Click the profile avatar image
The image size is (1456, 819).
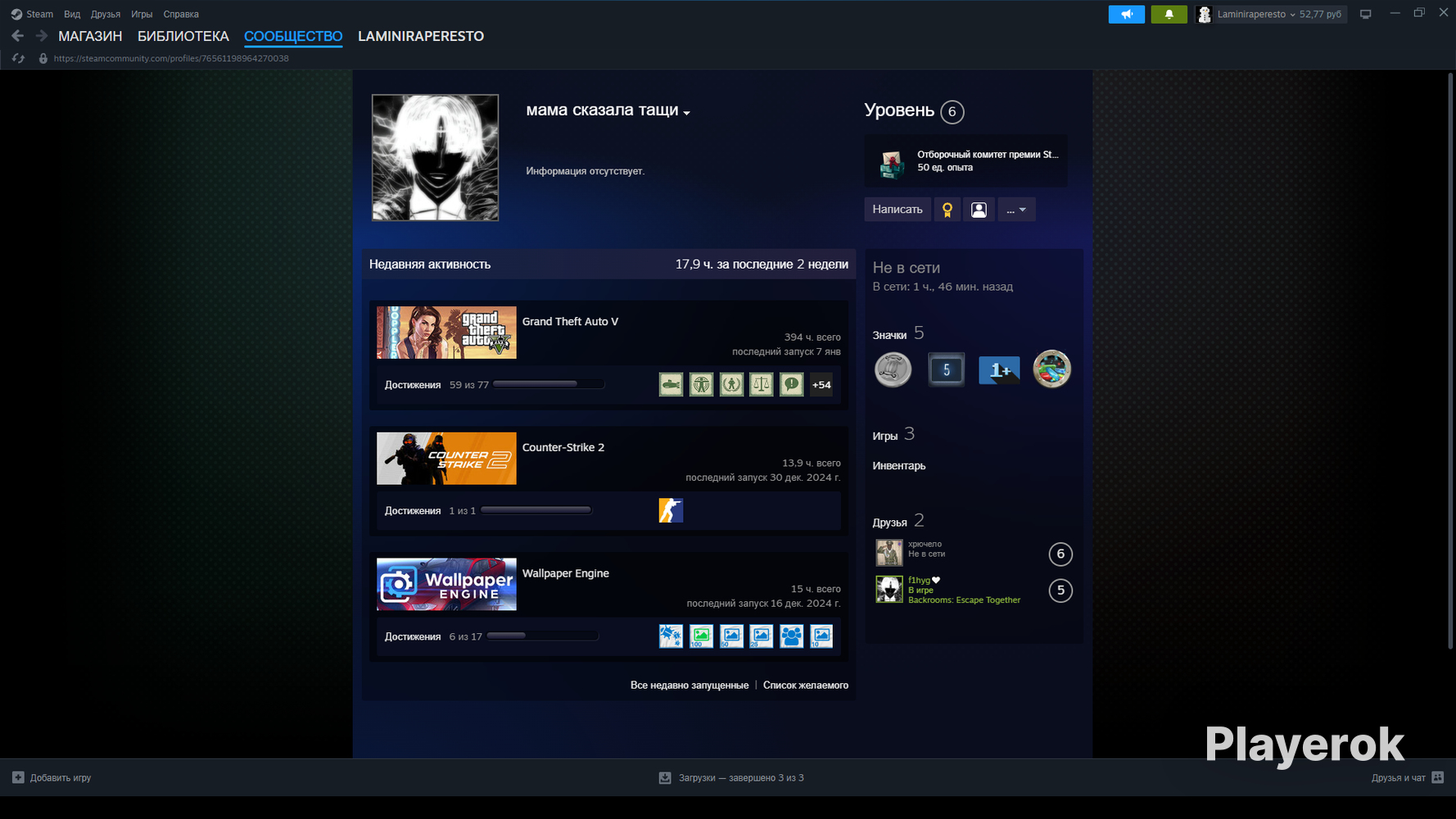[436, 157]
